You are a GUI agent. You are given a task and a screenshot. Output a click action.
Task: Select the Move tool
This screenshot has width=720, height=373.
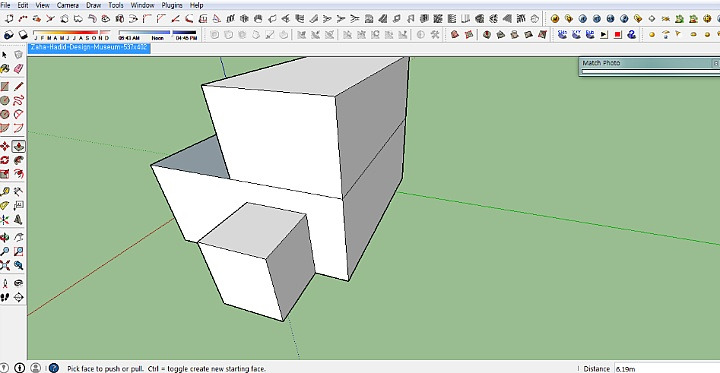[5, 147]
